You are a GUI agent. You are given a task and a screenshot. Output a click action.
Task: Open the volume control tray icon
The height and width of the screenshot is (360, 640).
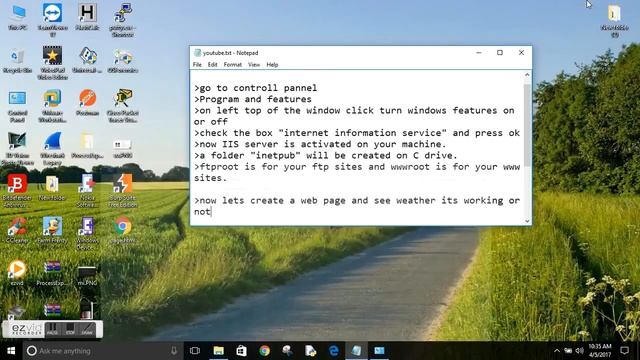point(579,351)
